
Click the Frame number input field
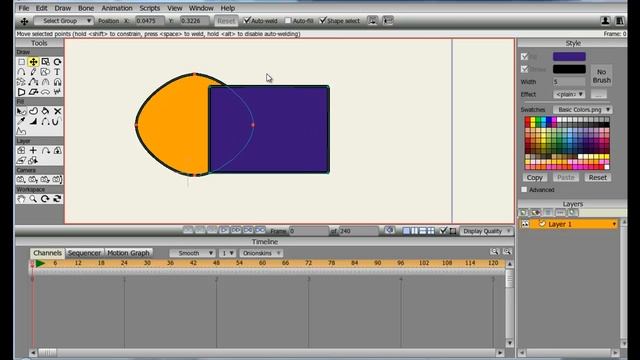[x=309, y=231]
